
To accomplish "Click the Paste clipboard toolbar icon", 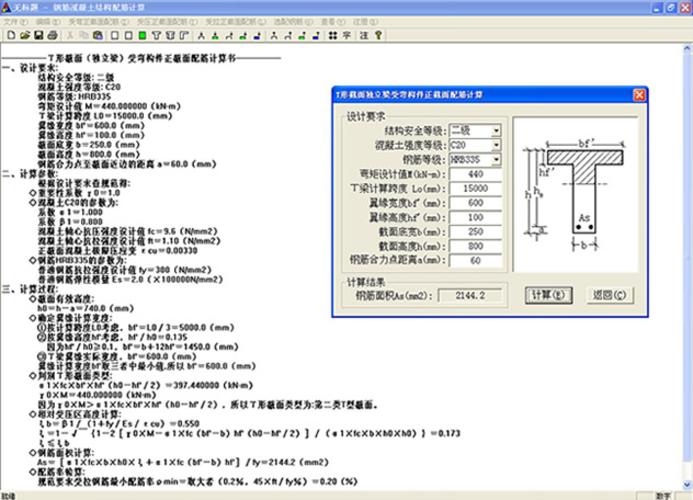I will point(98,35).
